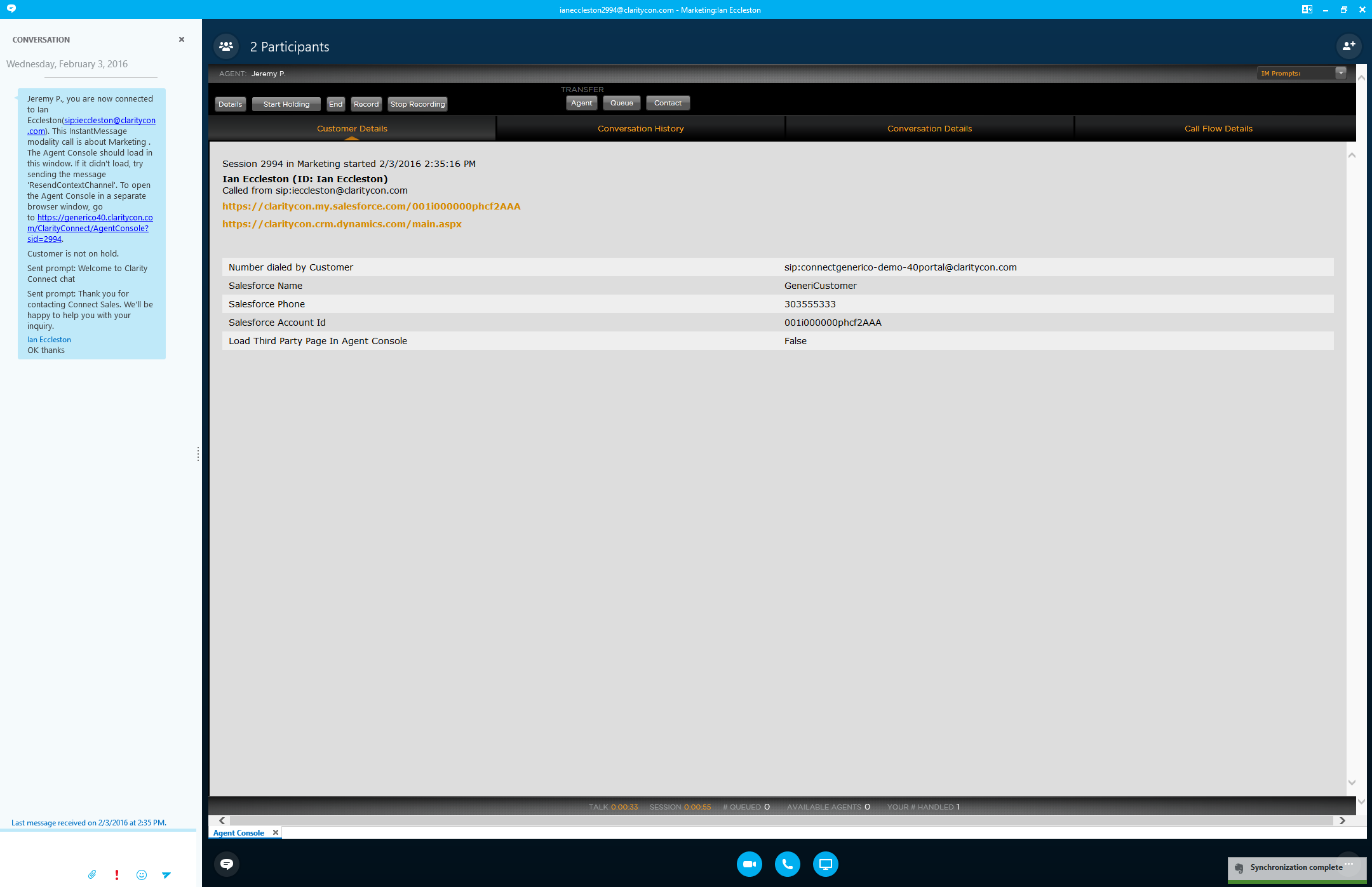Open the Call Flow Details tab
This screenshot has width=1372, height=887.
[x=1218, y=128]
